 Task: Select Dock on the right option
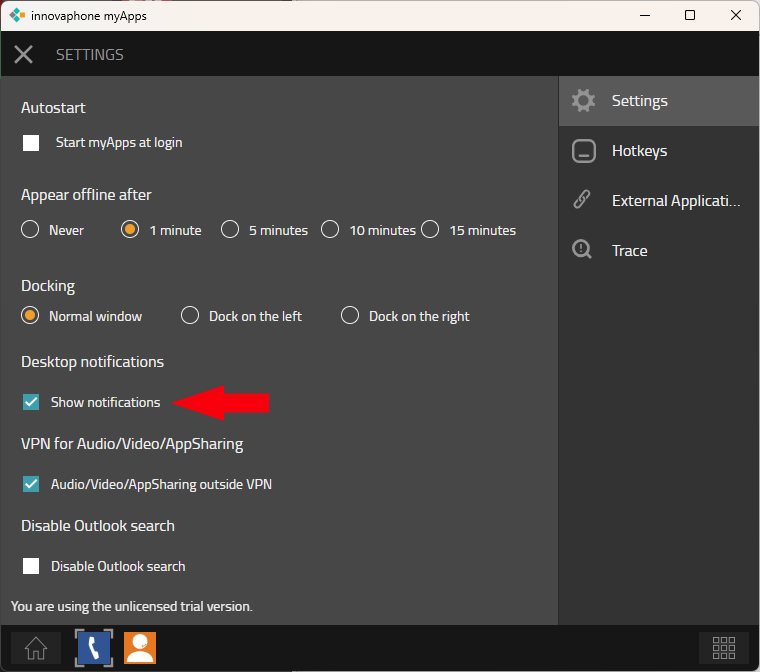[x=350, y=316]
